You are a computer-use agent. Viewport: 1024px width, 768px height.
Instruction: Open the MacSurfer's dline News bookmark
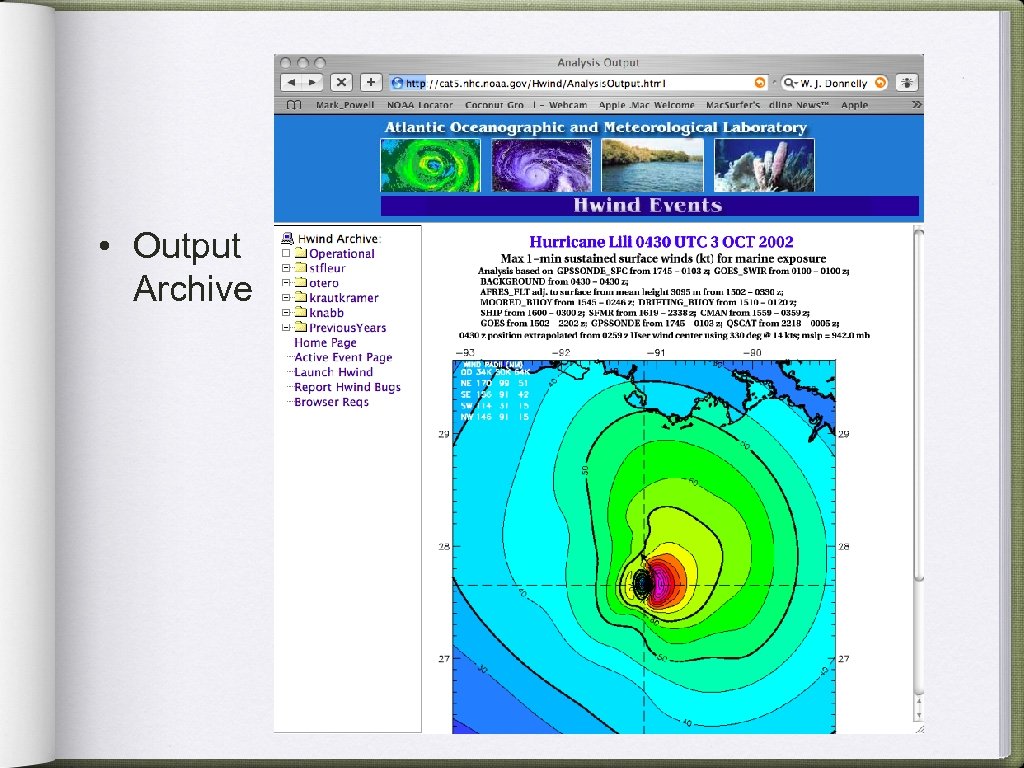pyautogui.click(x=767, y=104)
